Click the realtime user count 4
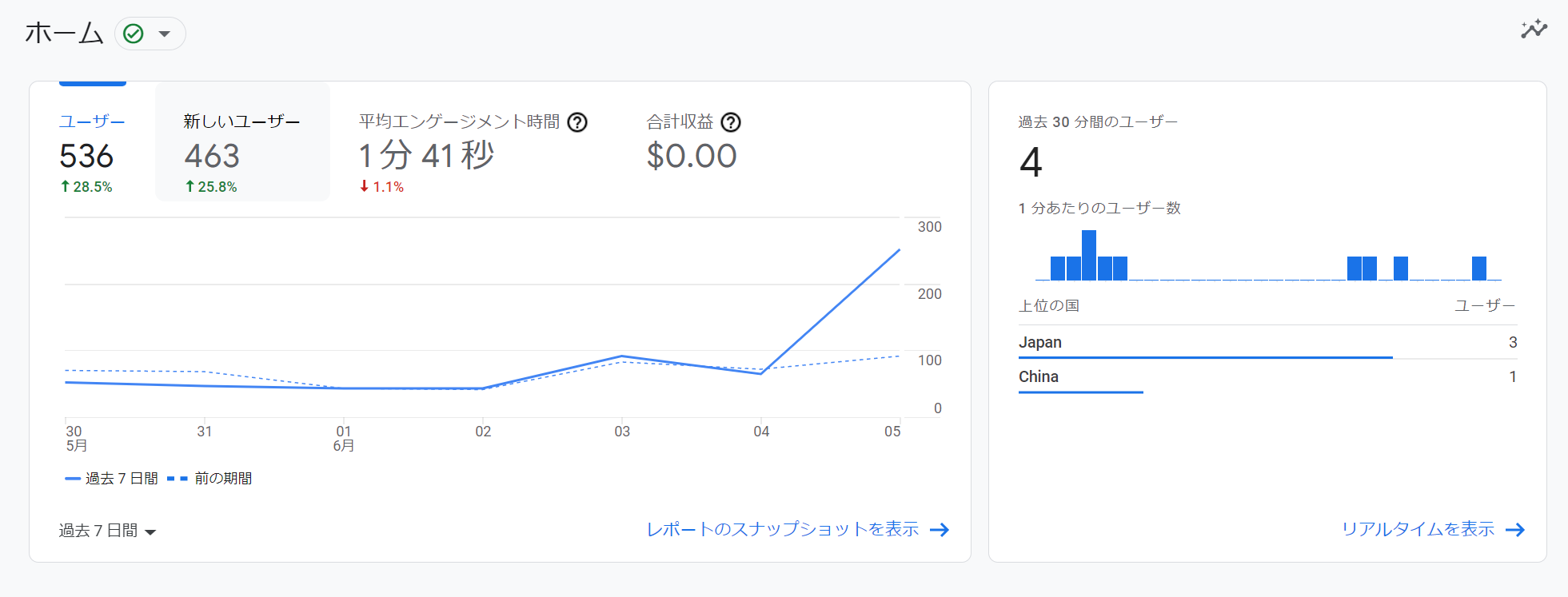Screen dimensions: 1568x597 point(1031,162)
